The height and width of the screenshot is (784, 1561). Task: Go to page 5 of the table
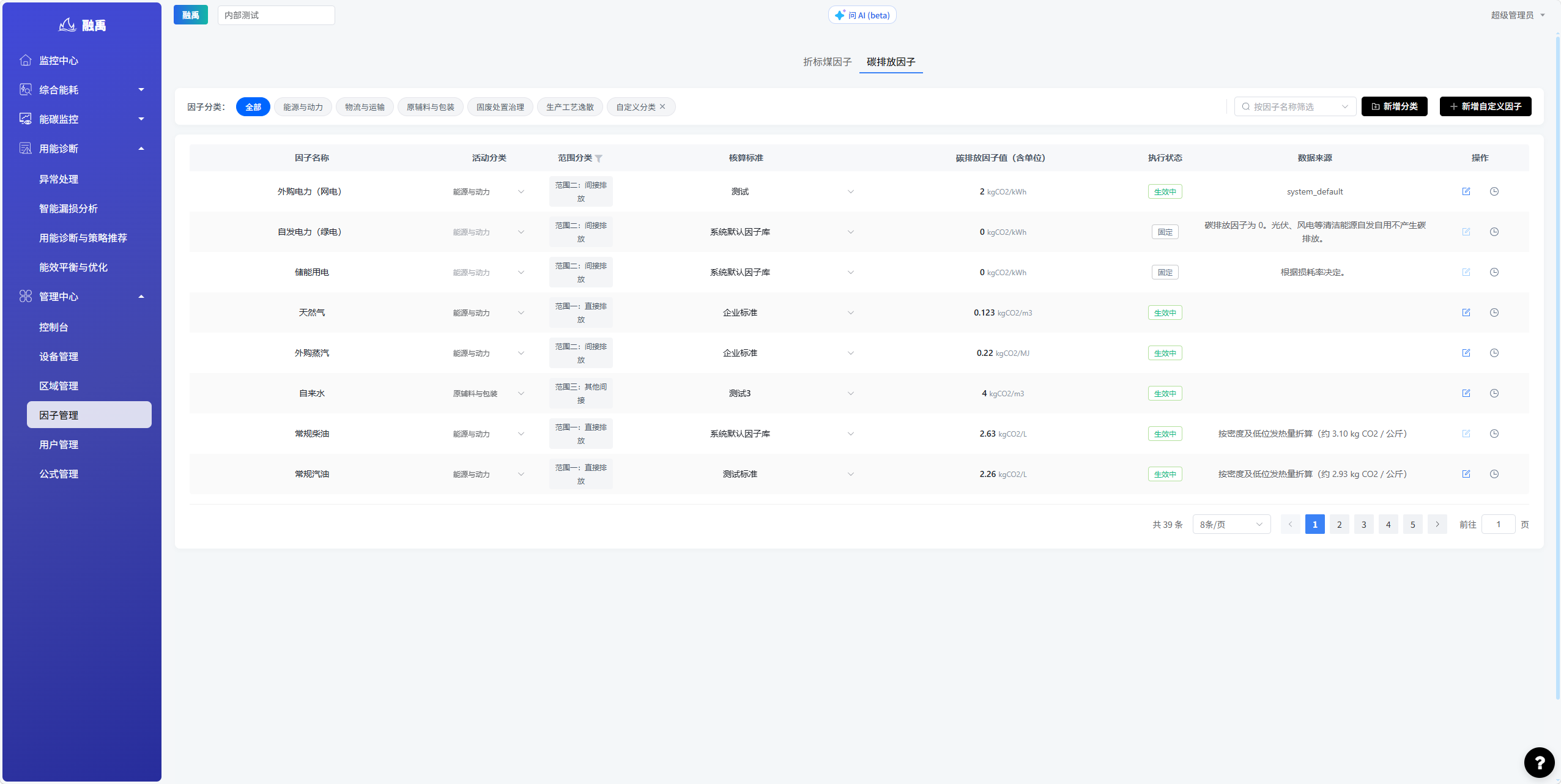[x=1413, y=524]
